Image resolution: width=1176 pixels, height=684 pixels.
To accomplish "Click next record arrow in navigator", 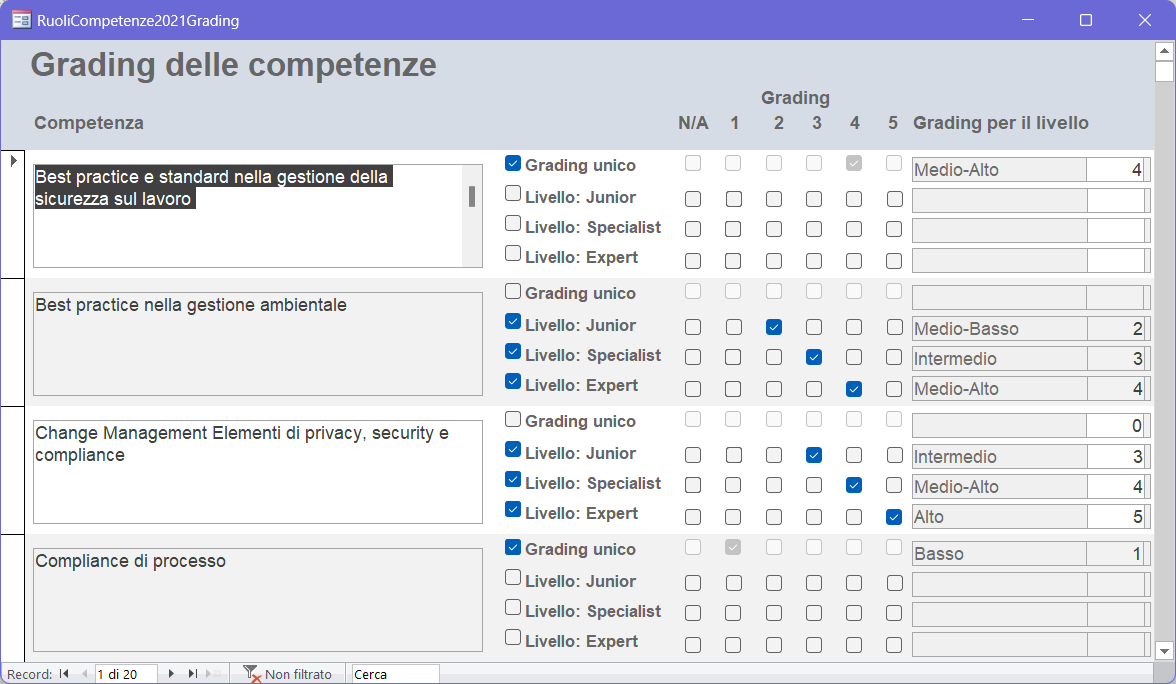I will click(171, 674).
